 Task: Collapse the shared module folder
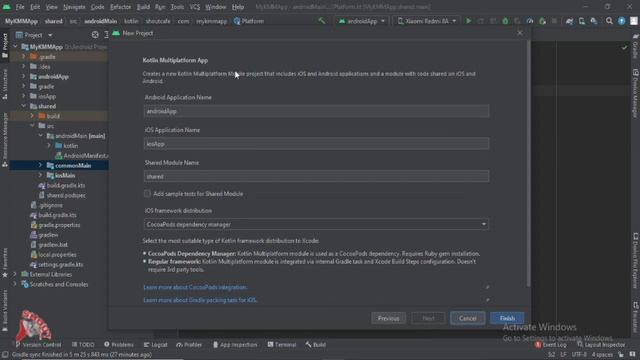pyautogui.click(x=24, y=106)
